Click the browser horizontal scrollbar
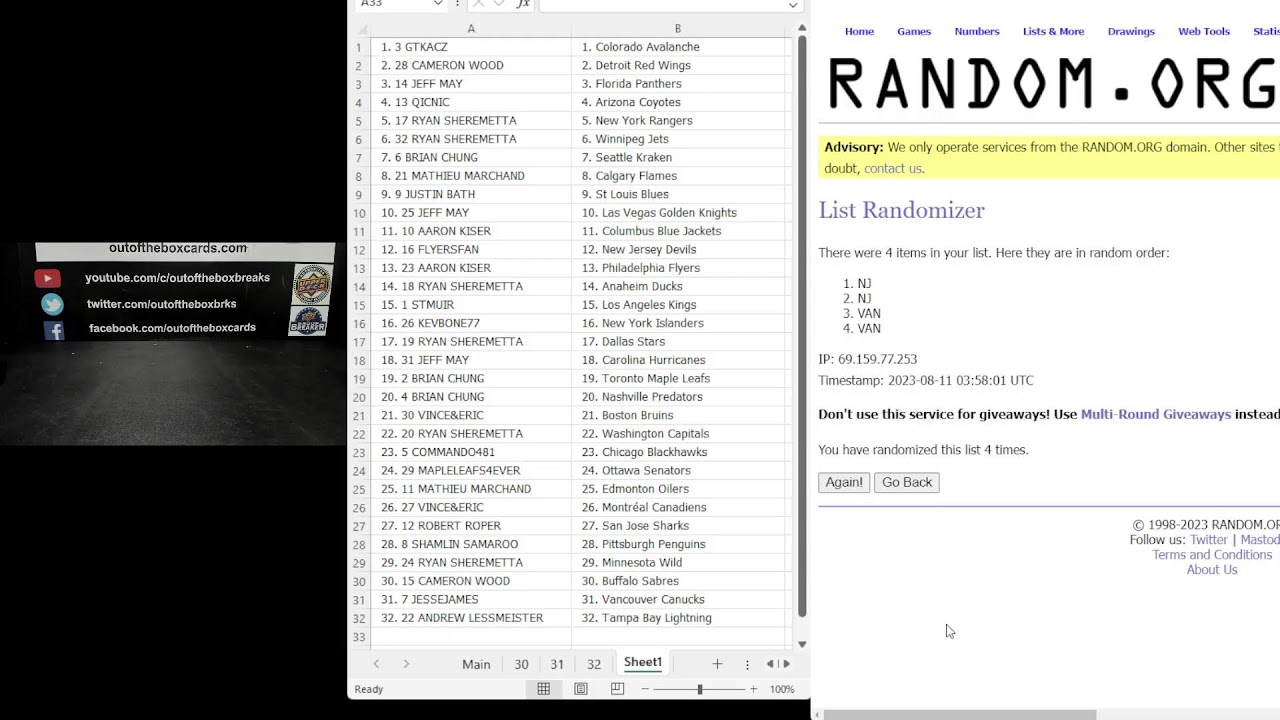 [x=959, y=714]
